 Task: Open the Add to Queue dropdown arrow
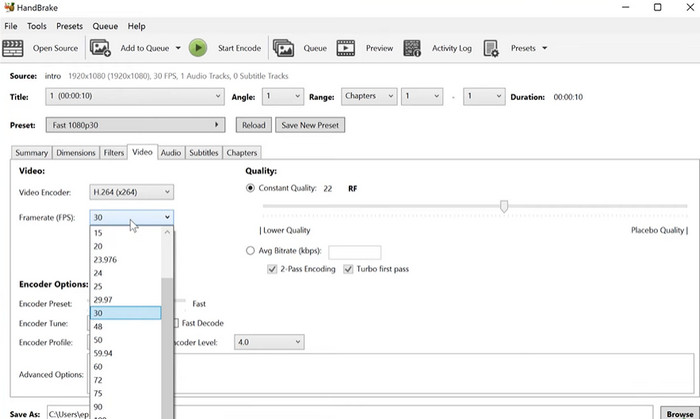178,48
